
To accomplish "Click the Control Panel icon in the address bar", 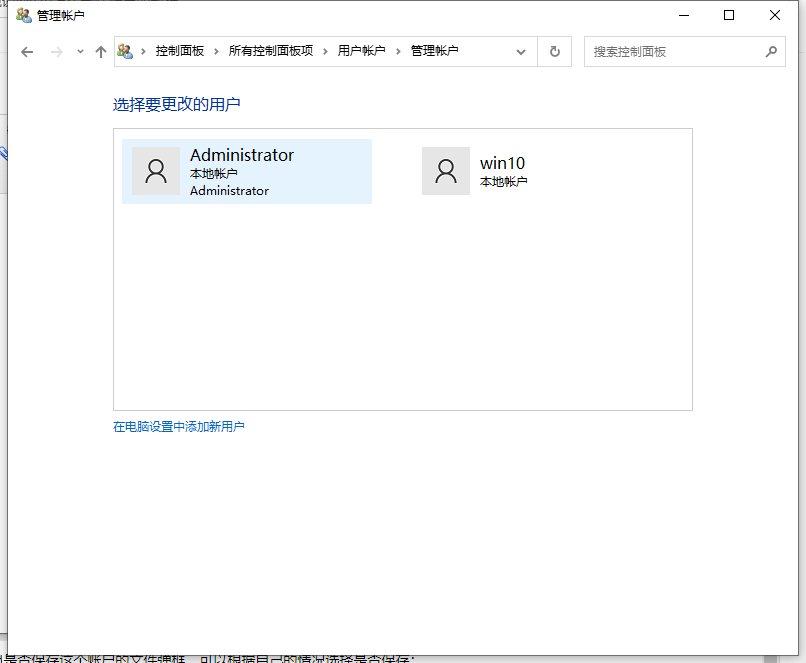I will tap(124, 51).
